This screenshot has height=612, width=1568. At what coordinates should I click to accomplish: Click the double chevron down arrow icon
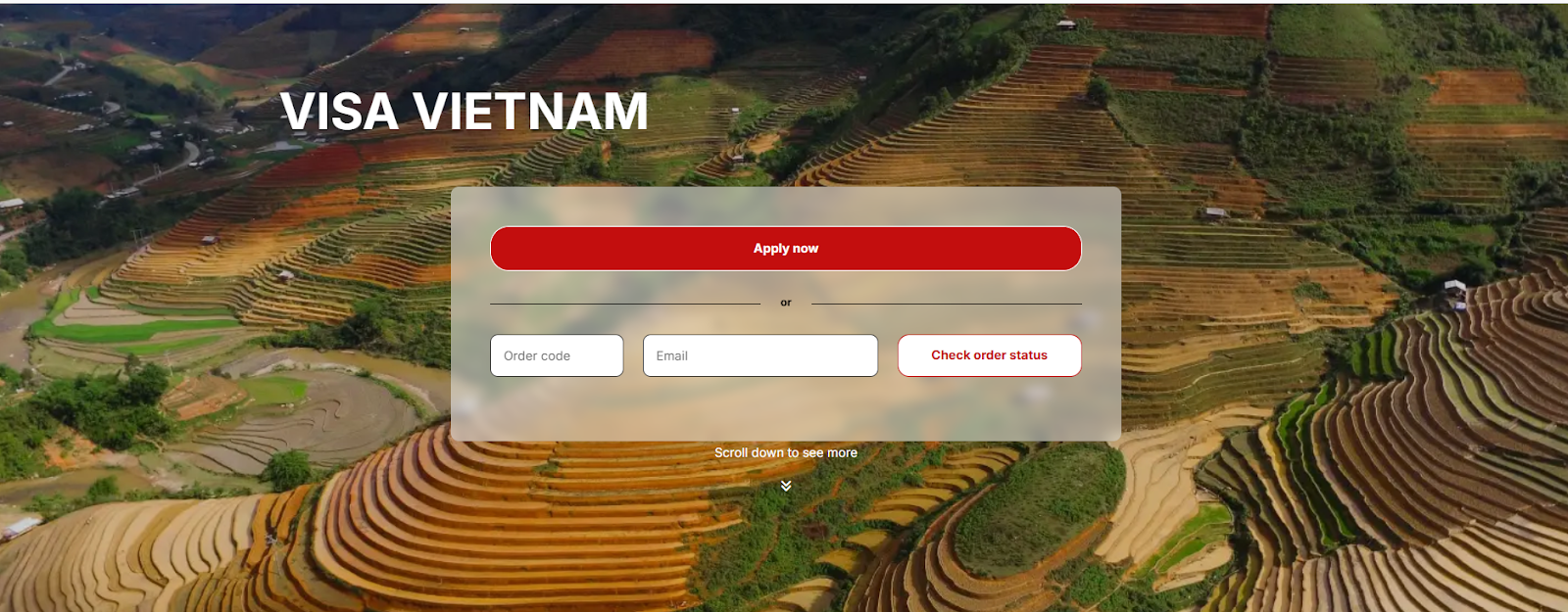[x=786, y=486]
